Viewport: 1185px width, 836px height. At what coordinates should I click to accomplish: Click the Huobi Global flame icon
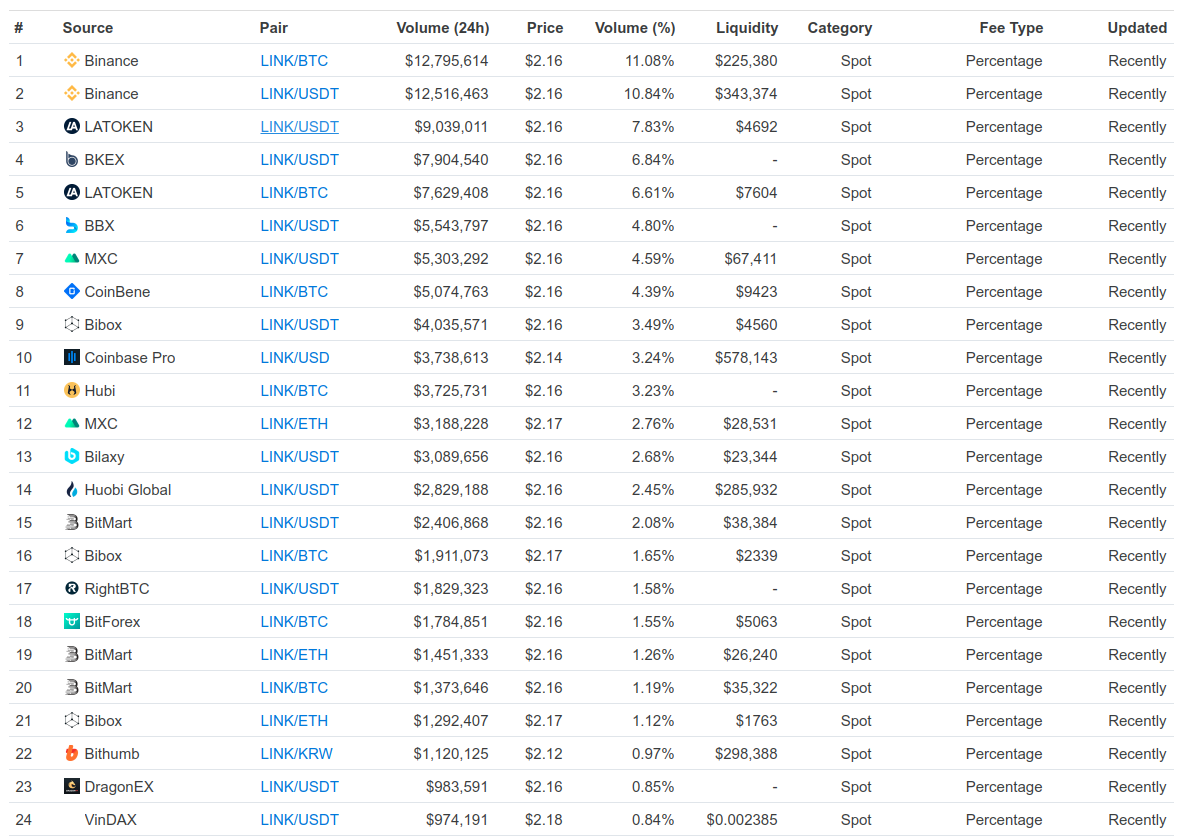(72, 489)
